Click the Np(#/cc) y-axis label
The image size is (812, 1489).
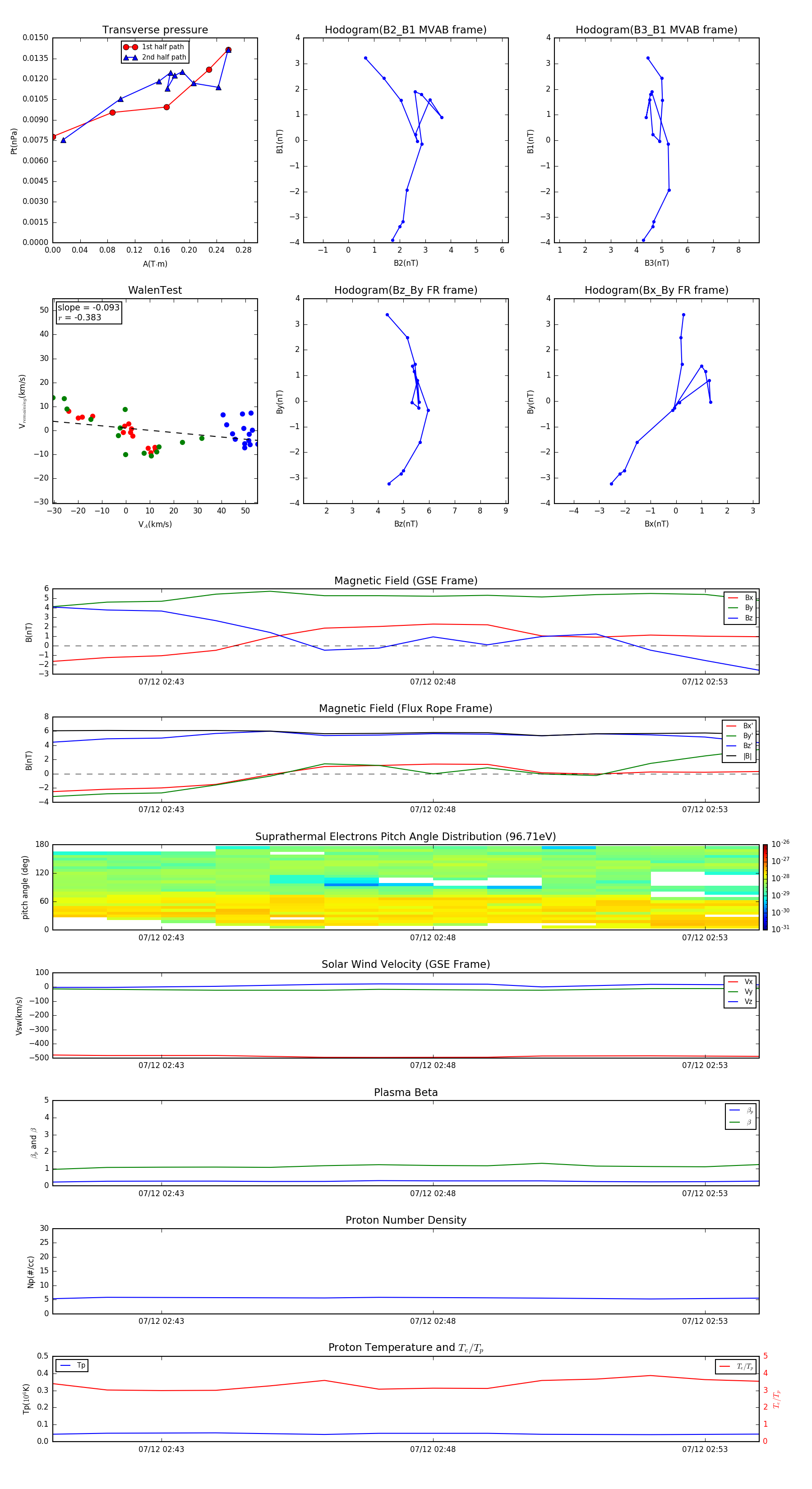coord(31,1271)
